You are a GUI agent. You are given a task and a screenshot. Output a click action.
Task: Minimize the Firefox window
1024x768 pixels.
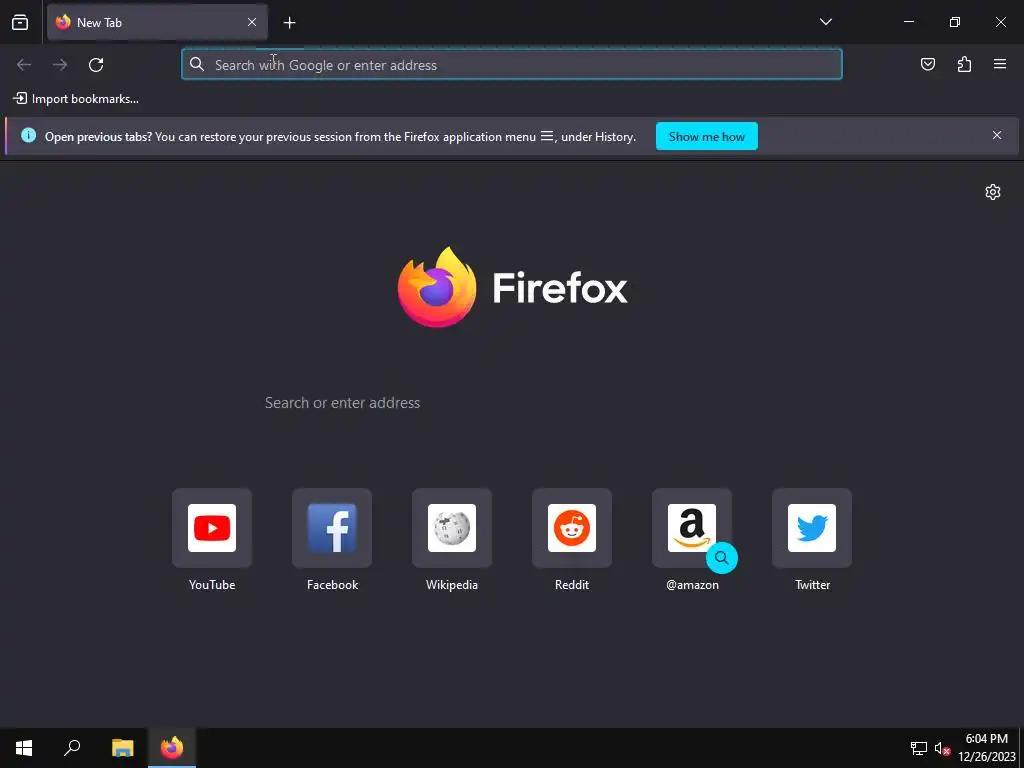908,22
